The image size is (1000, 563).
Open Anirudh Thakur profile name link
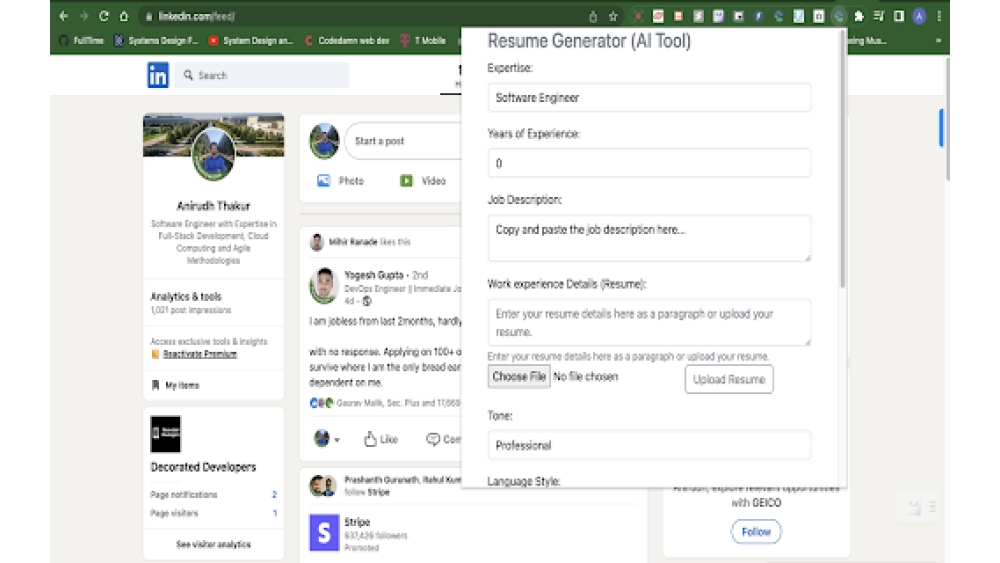(213, 206)
